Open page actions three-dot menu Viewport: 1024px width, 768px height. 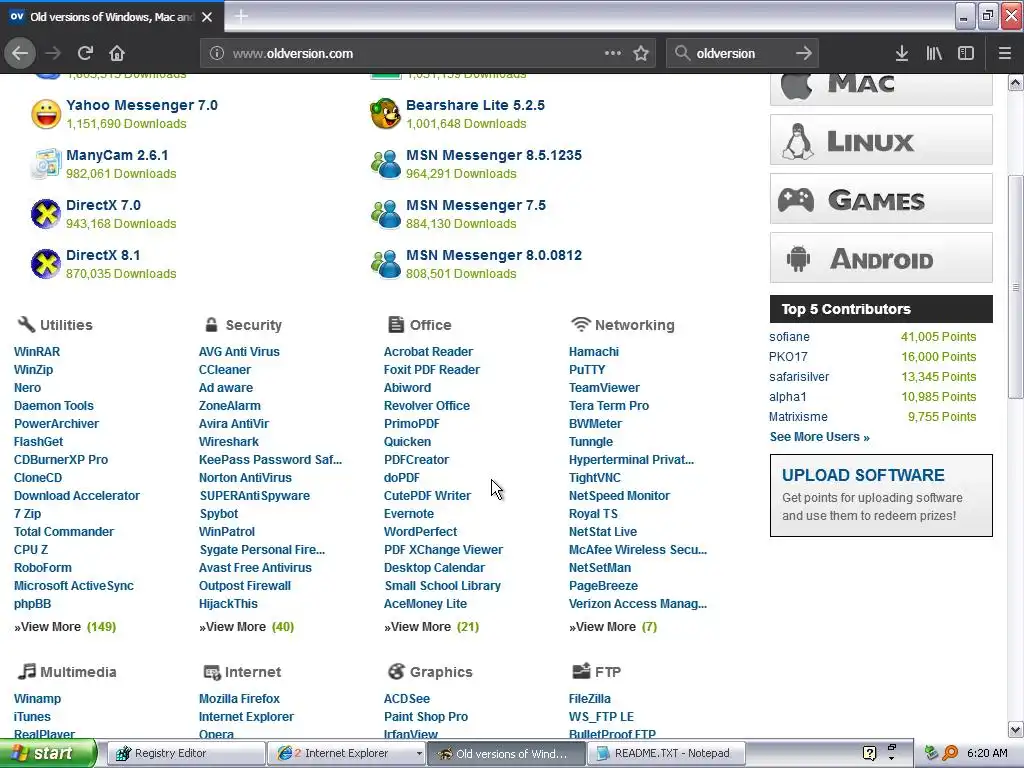click(613, 53)
